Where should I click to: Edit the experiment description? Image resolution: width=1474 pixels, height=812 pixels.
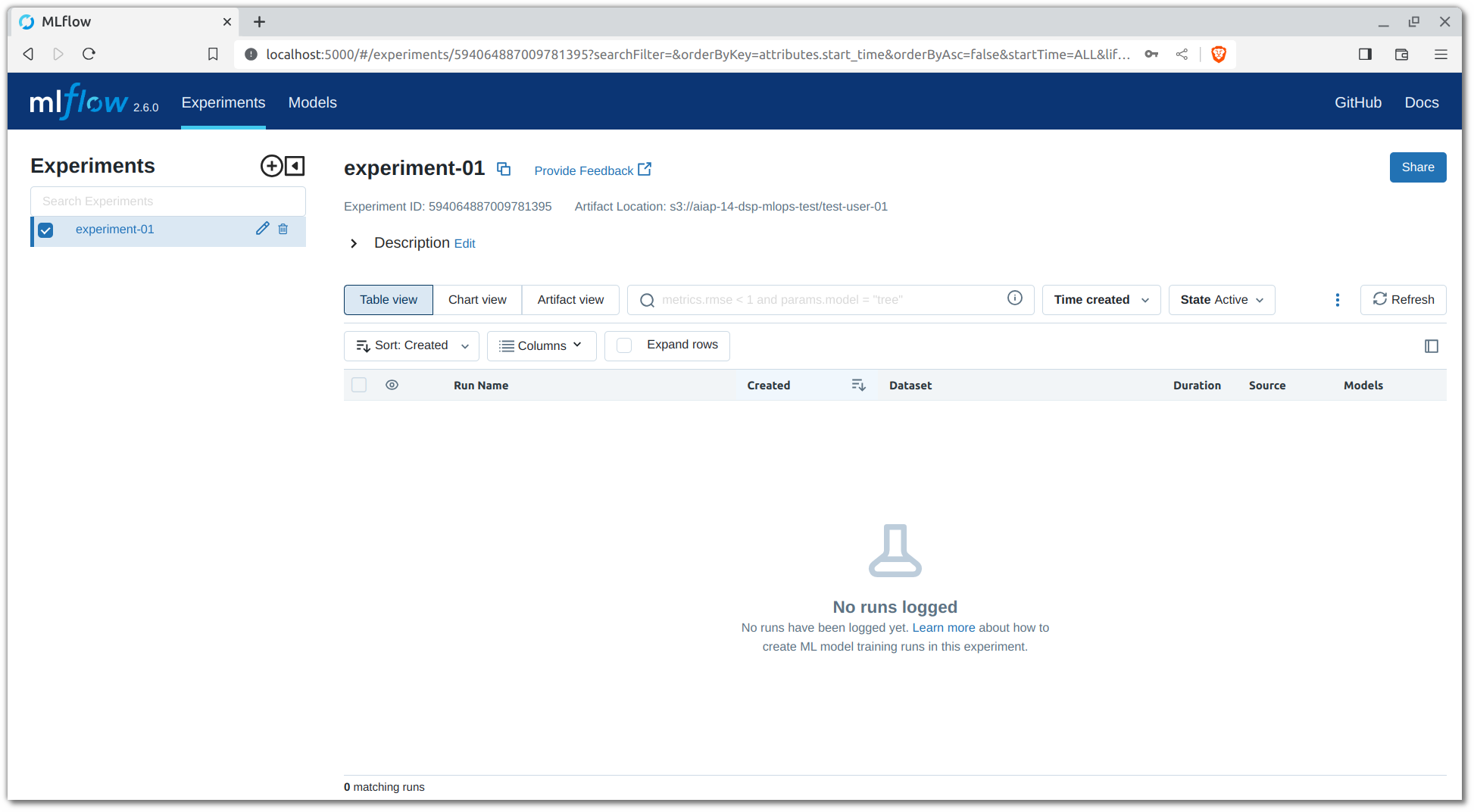(464, 244)
